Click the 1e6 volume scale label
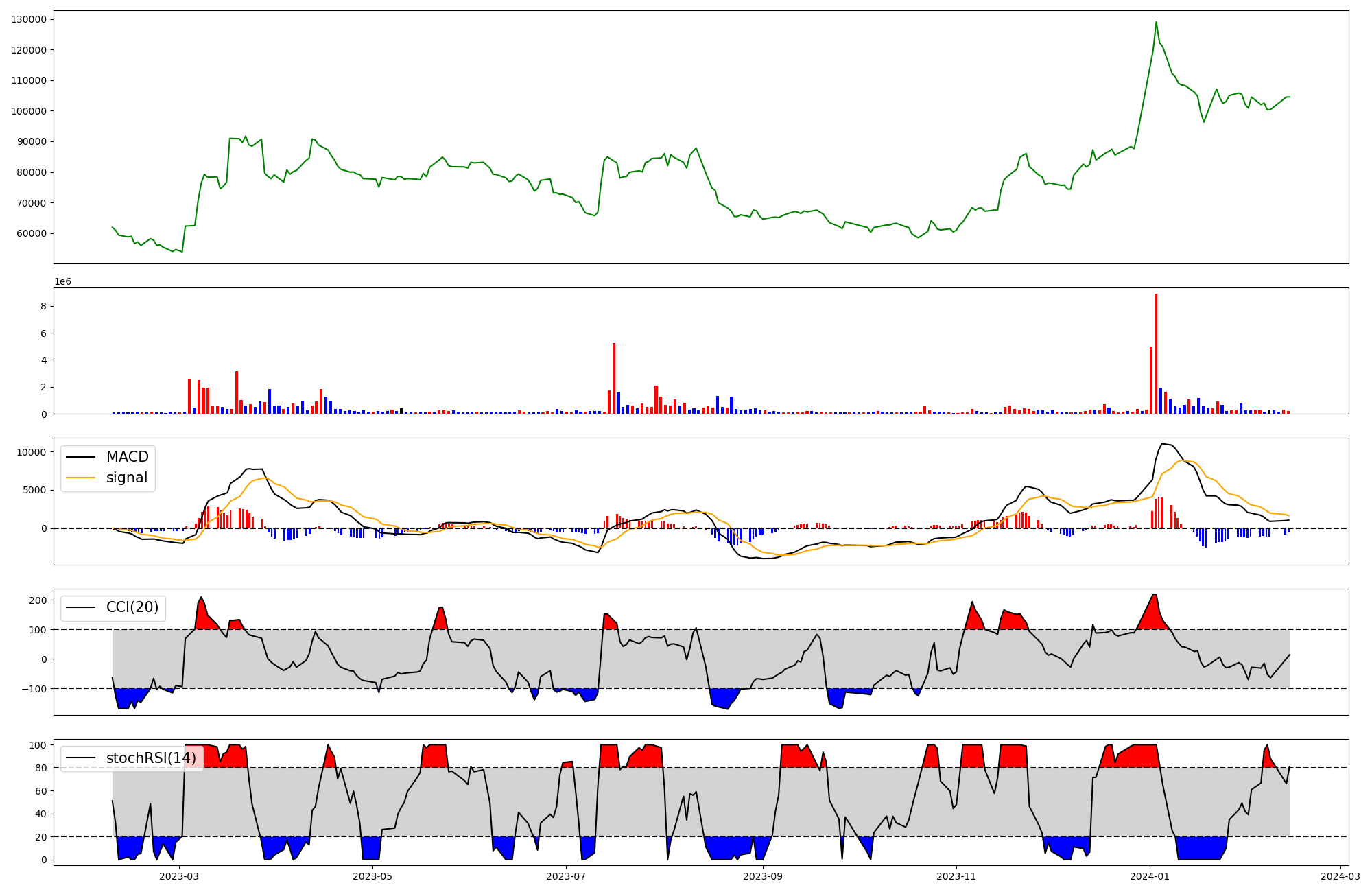1372x892 pixels. 62,282
